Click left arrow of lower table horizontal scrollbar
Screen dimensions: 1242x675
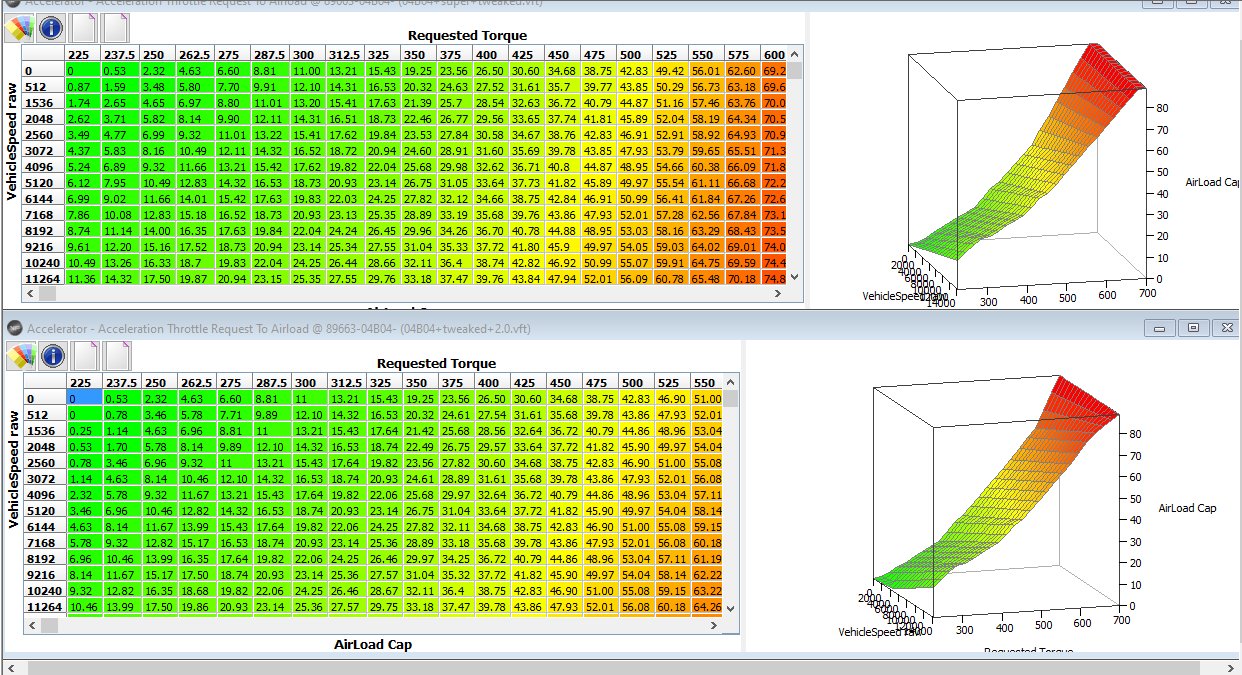click(x=32, y=625)
